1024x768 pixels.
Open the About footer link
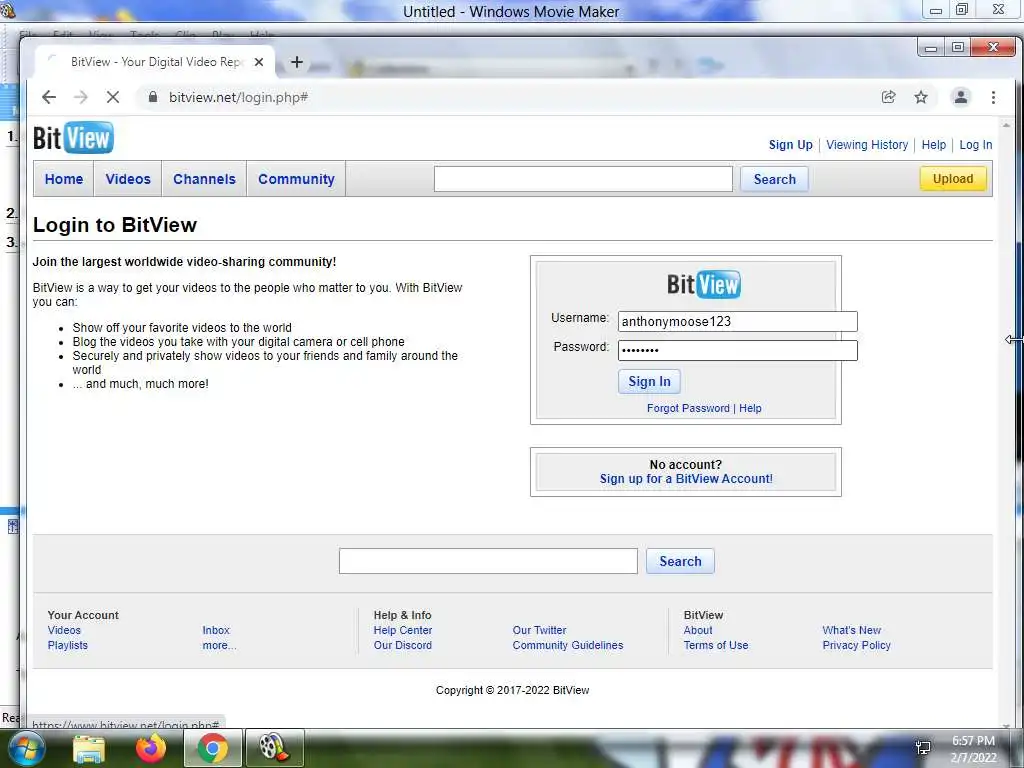697,630
